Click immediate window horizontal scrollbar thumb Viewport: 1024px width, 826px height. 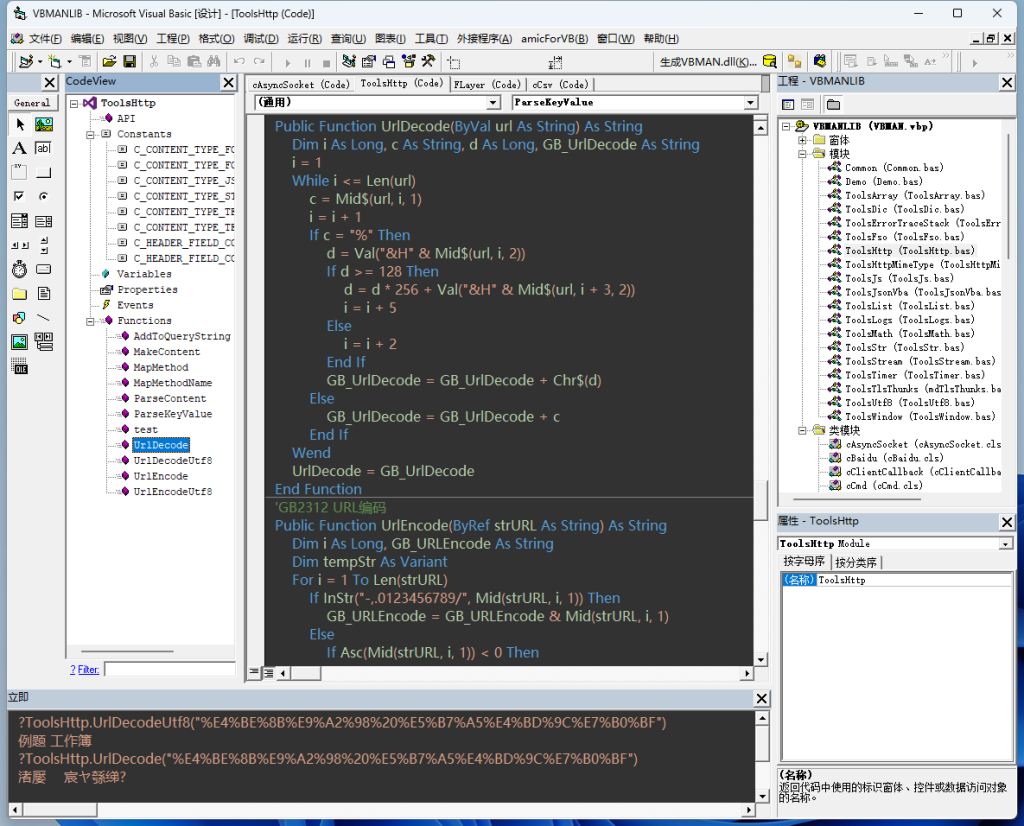(59, 810)
